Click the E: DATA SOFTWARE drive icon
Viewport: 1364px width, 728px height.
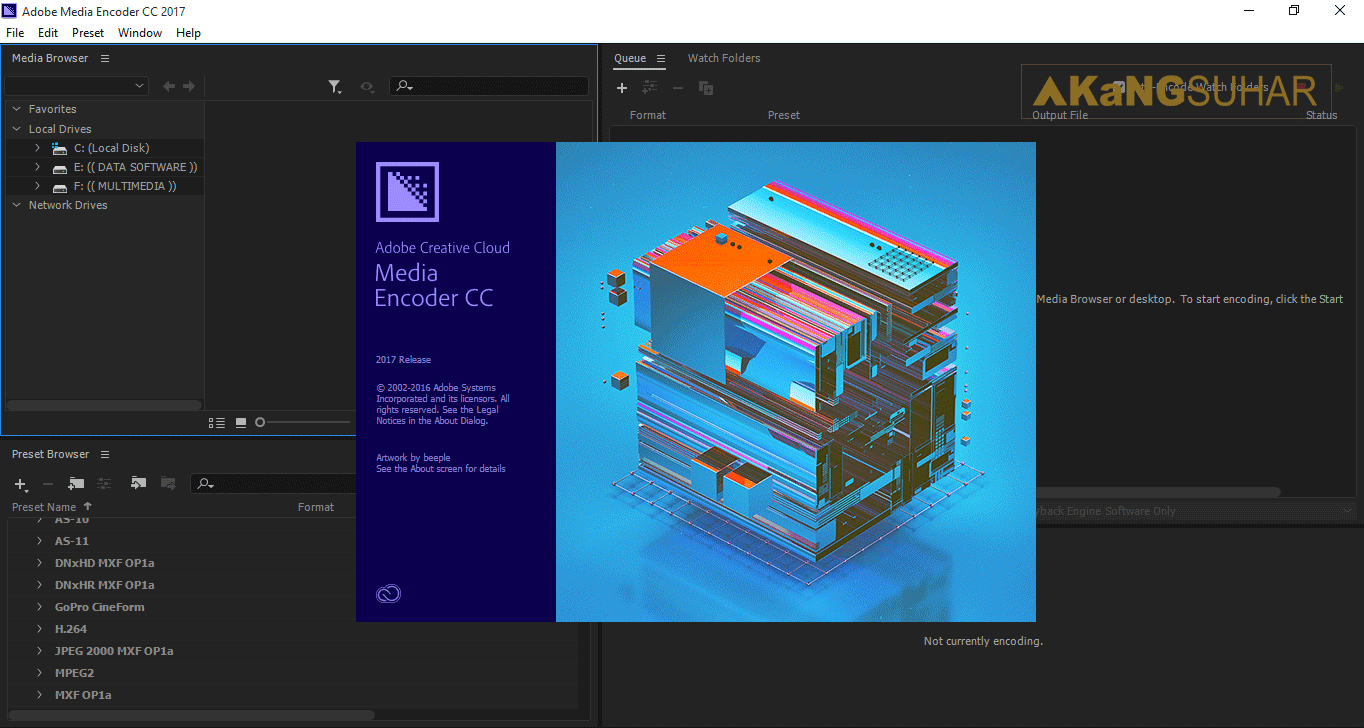(x=59, y=167)
